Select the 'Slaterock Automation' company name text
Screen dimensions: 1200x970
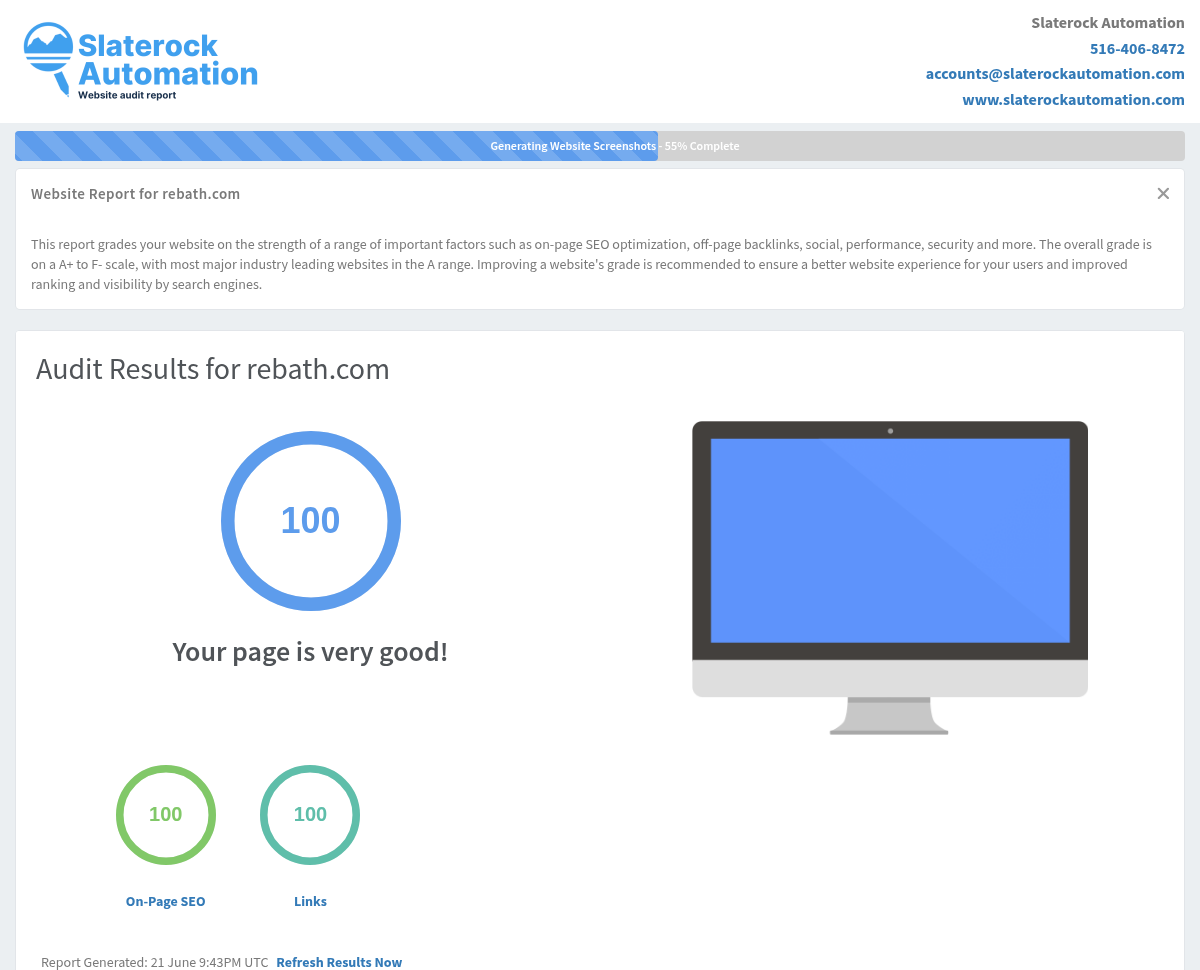point(1108,23)
